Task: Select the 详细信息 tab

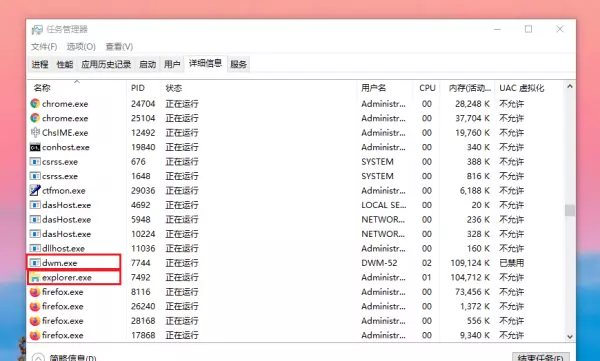Action: 205,64
